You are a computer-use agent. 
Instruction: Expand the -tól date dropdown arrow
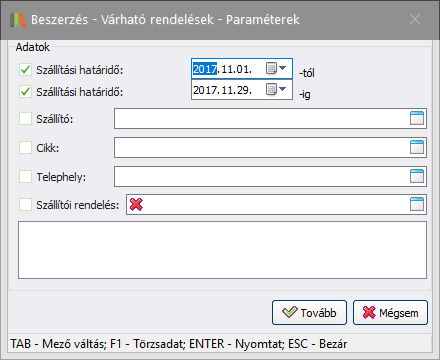tap(283, 68)
